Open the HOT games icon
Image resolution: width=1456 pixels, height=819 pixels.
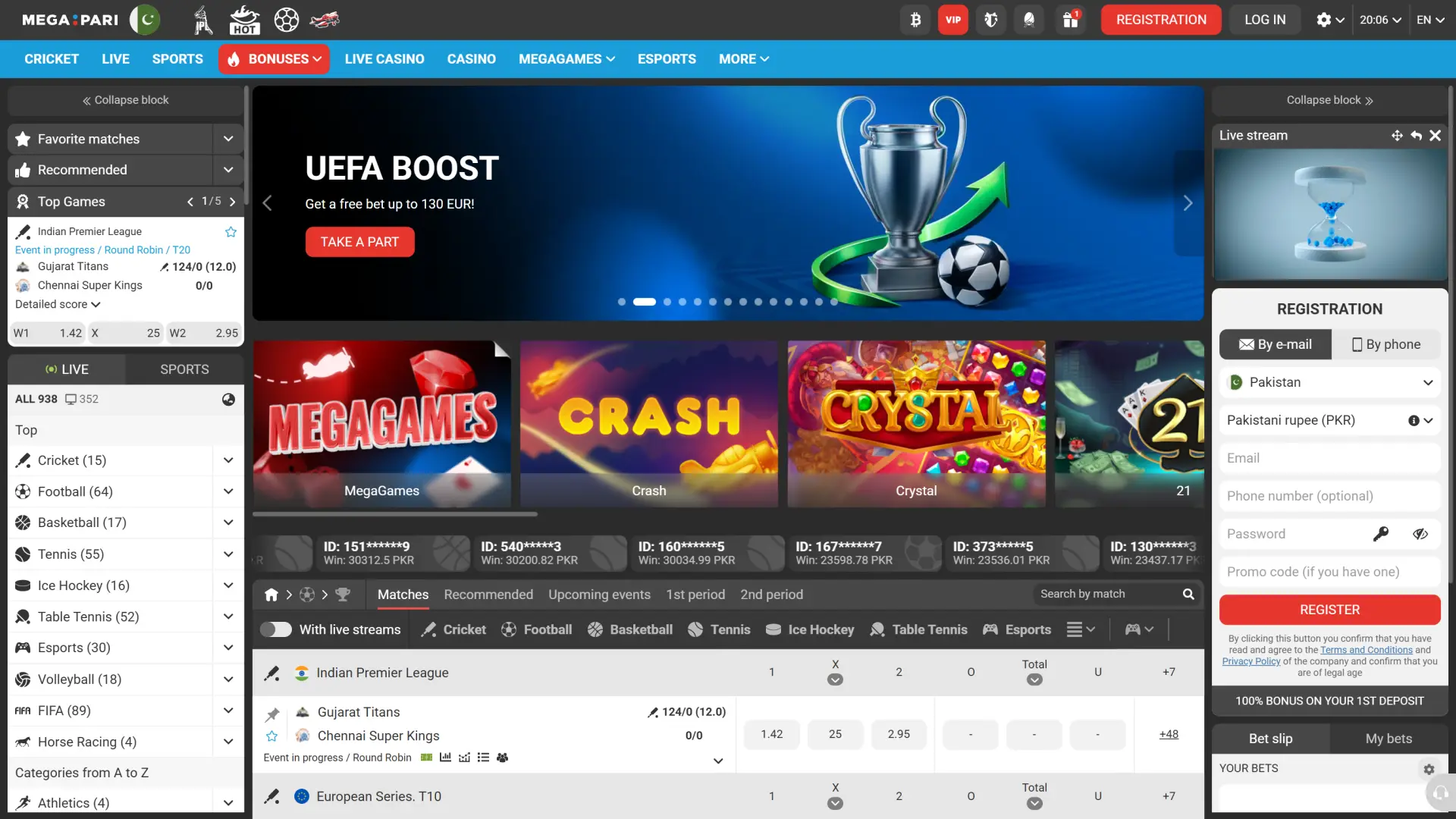pyautogui.click(x=244, y=20)
